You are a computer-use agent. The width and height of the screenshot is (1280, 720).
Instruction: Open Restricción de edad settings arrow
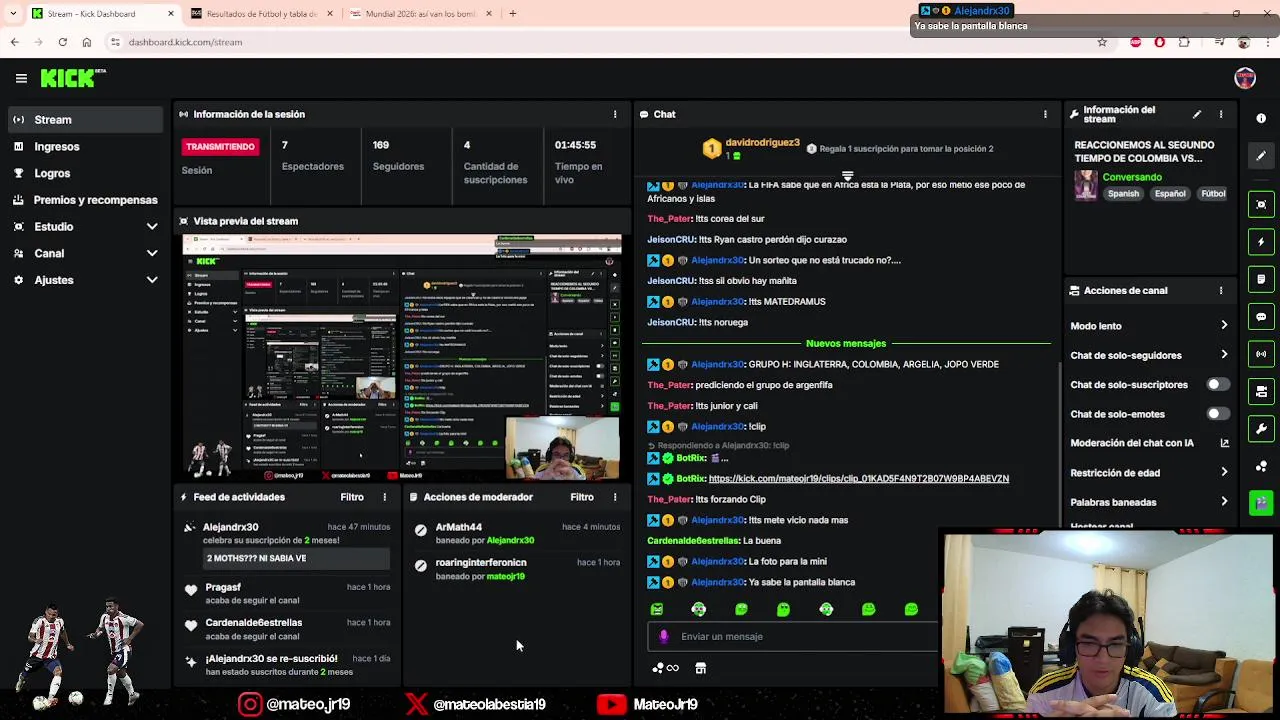tap(1224, 473)
